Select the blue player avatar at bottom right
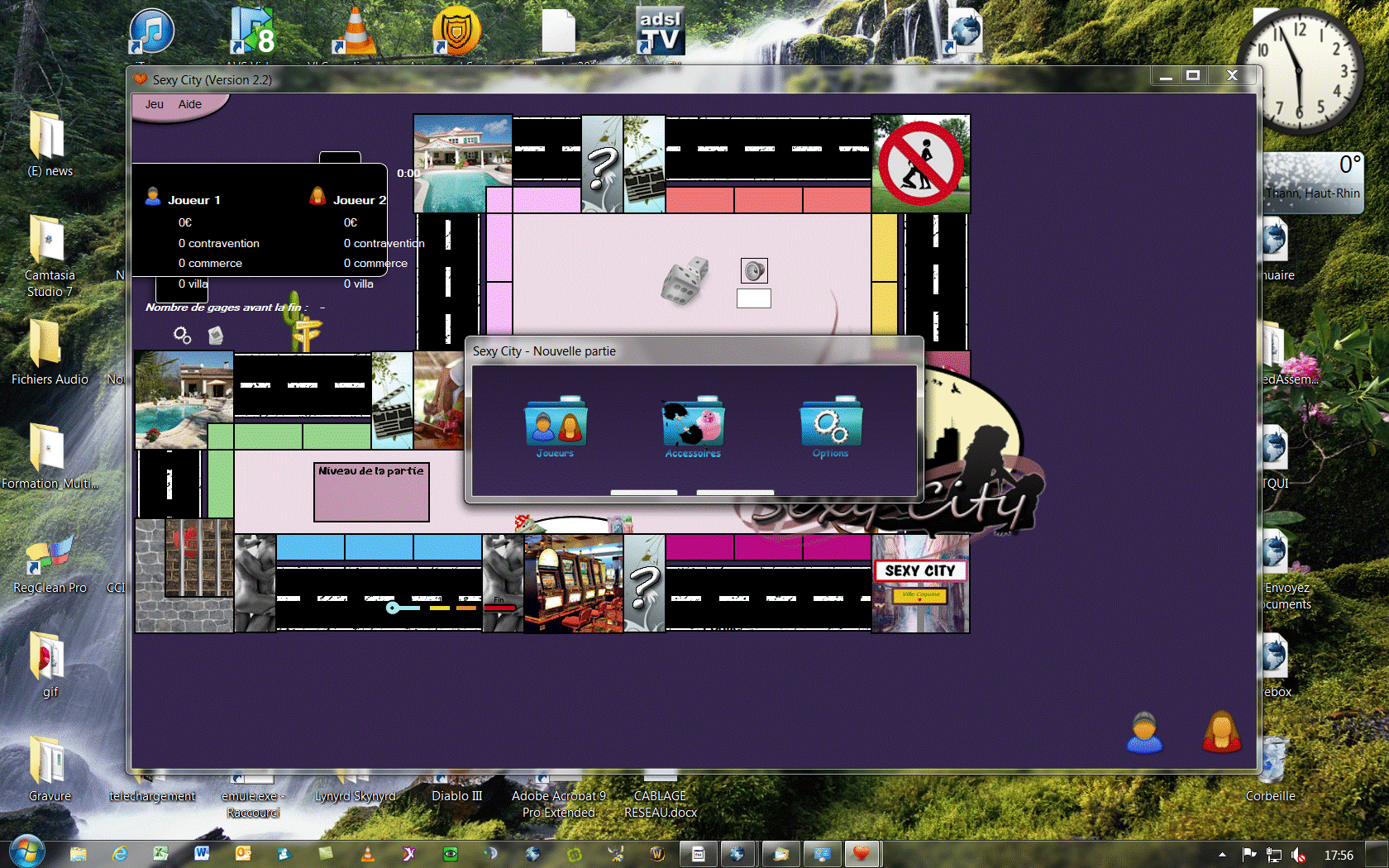This screenshot has height=868, width=1389. pos(1144,732)
